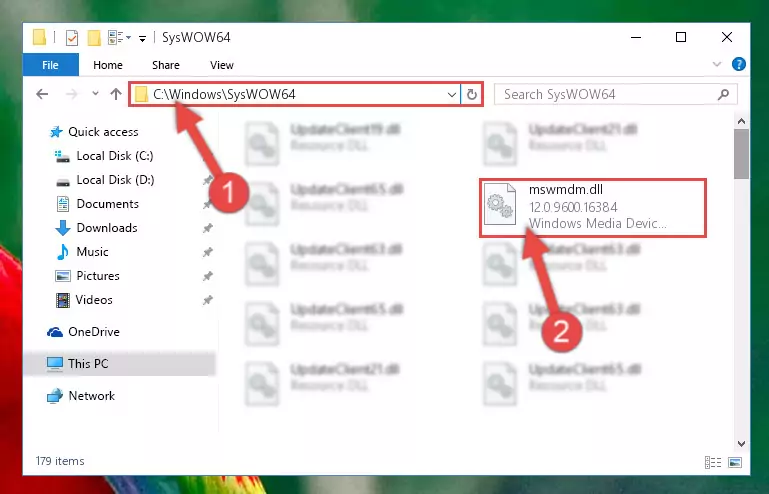The height and width of the screenshot is (494, 769).
Task: Click the pin icon beside Music
Action: coord(208,252)
